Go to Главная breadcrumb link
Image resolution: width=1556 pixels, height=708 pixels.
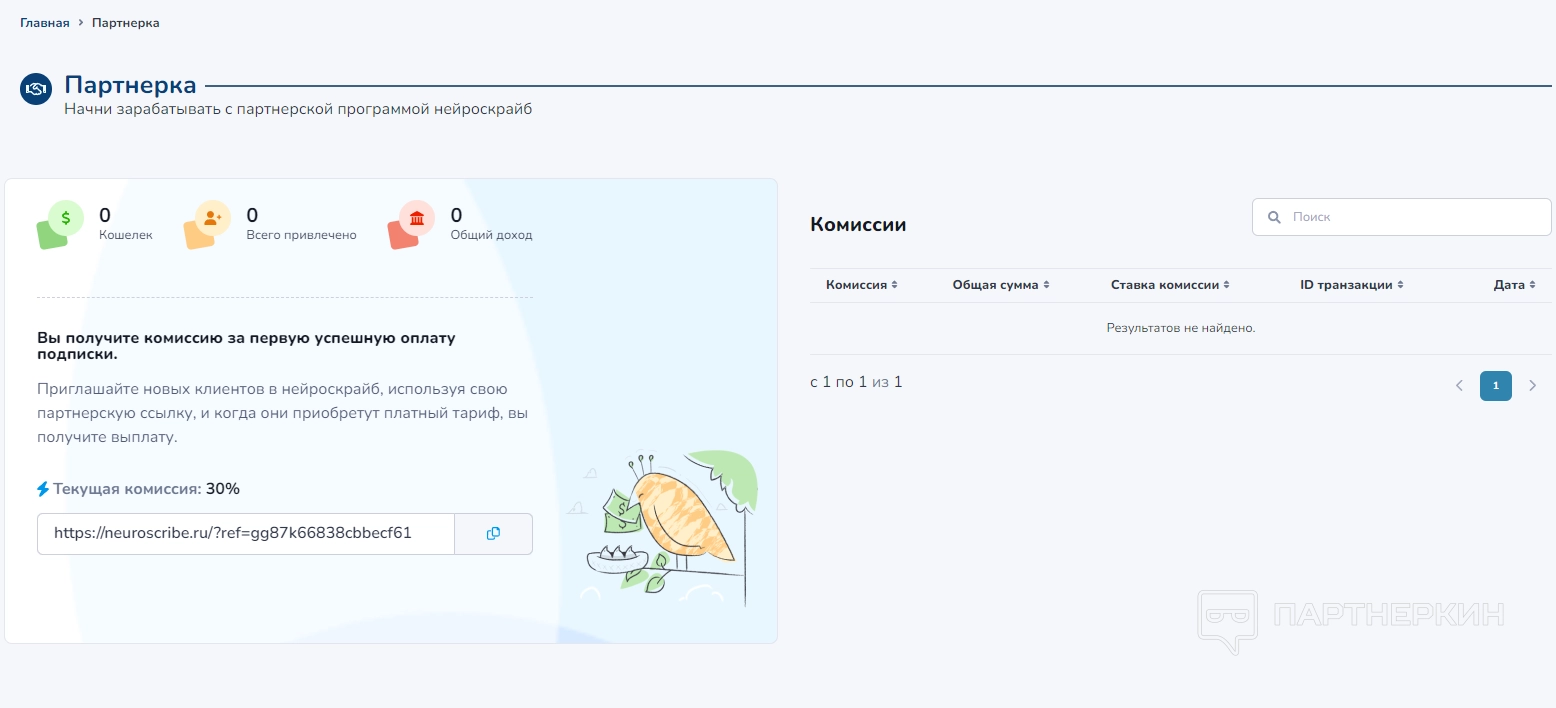[x=45, y=23]
